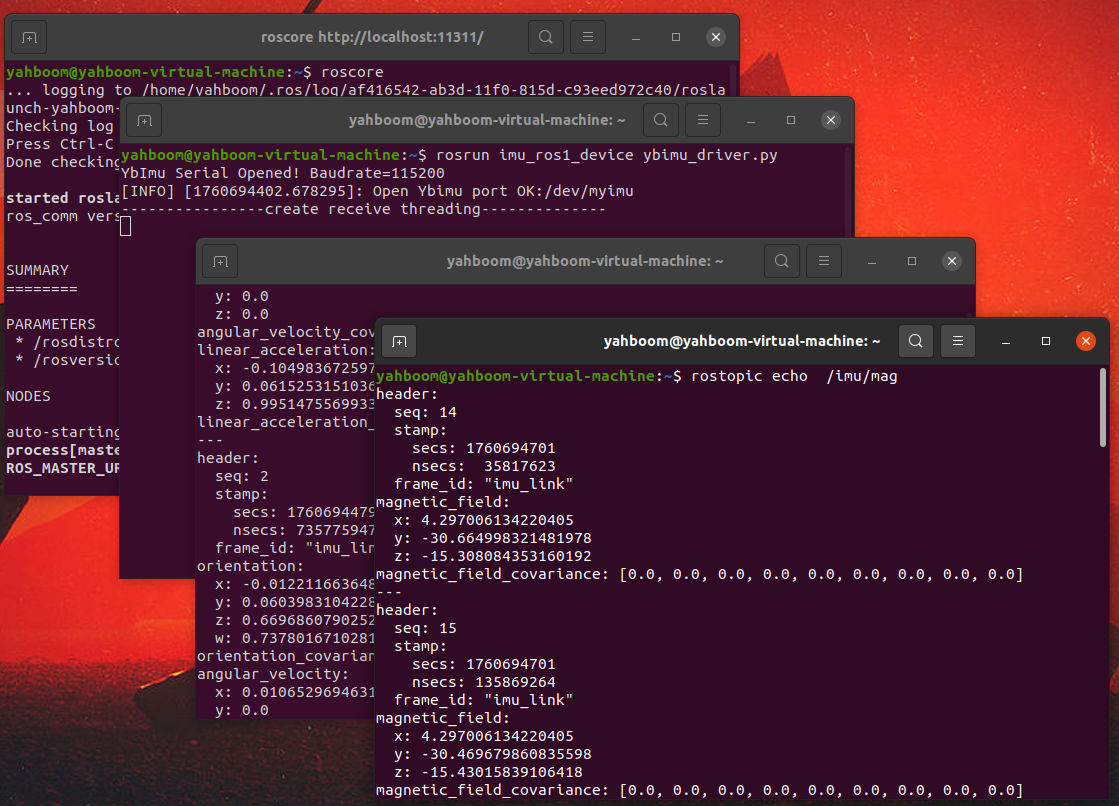Click 'nsecs: 135869264' line
Screen dimensions: 1119x806
484,682
